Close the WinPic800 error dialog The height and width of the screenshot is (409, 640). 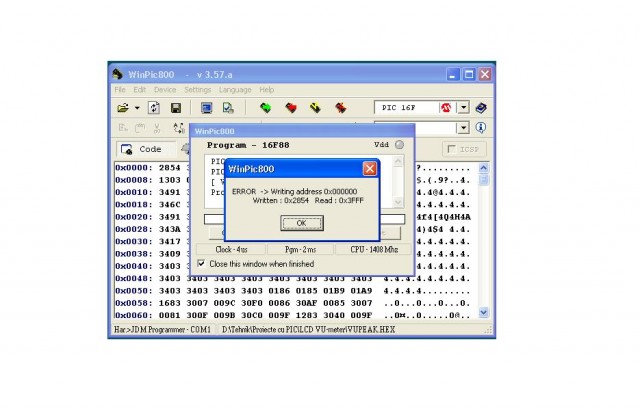tap(370, 169)
